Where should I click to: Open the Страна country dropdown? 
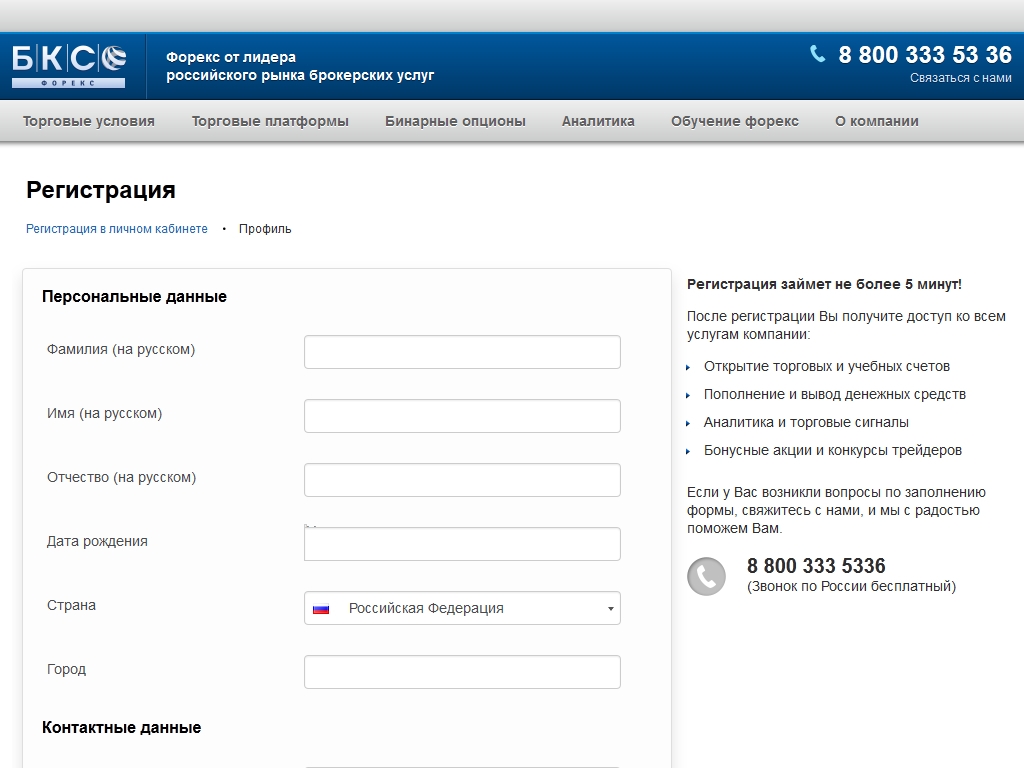[x=462, y=608]
